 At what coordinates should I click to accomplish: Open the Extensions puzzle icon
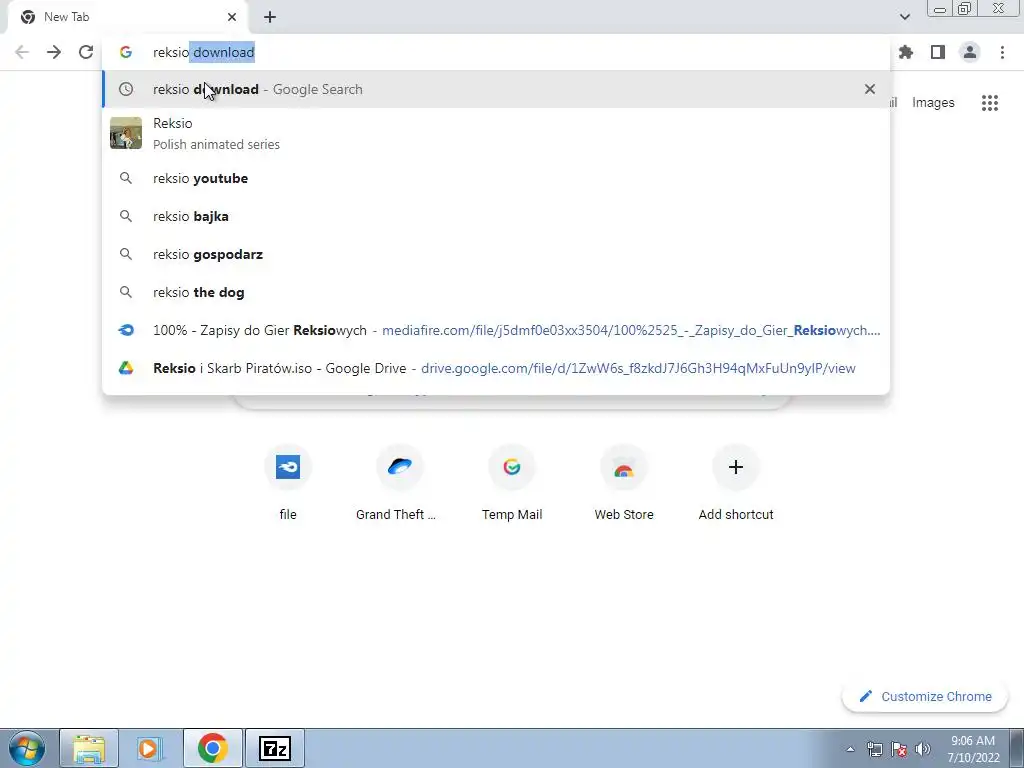pos(906,52)
